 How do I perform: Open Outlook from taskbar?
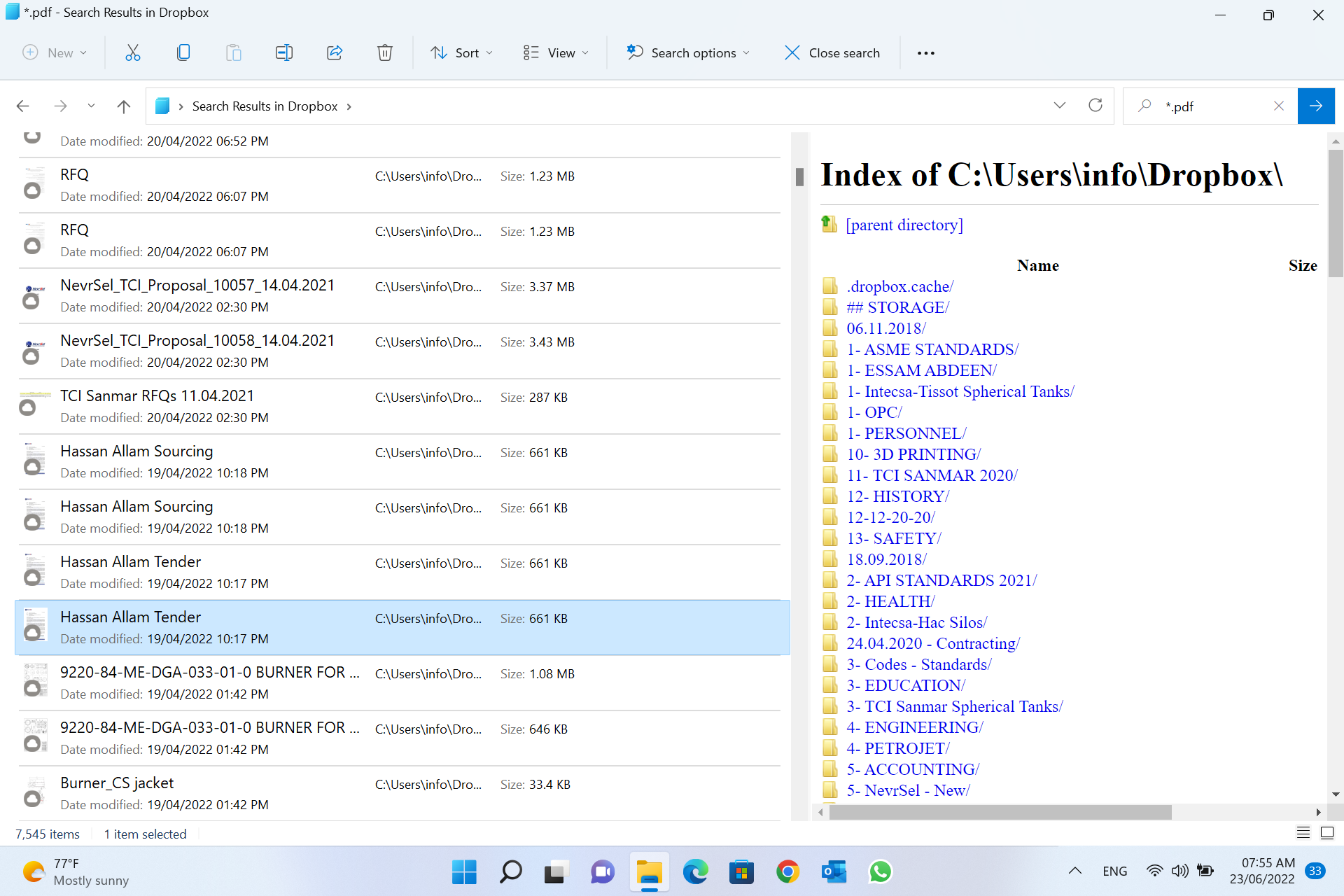pos(834,872)
